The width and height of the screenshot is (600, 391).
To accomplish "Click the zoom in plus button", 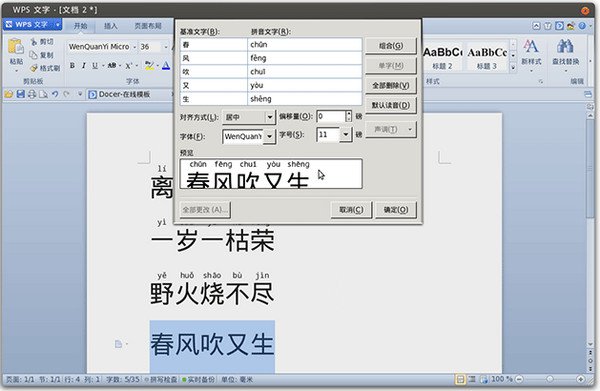I will tap(580, 379).
